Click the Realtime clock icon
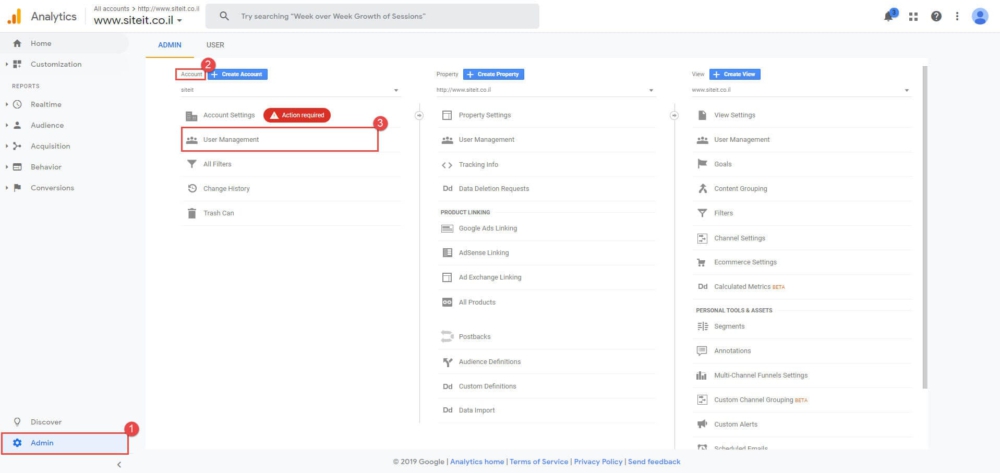1000x473 pixels. coord(17,105)
